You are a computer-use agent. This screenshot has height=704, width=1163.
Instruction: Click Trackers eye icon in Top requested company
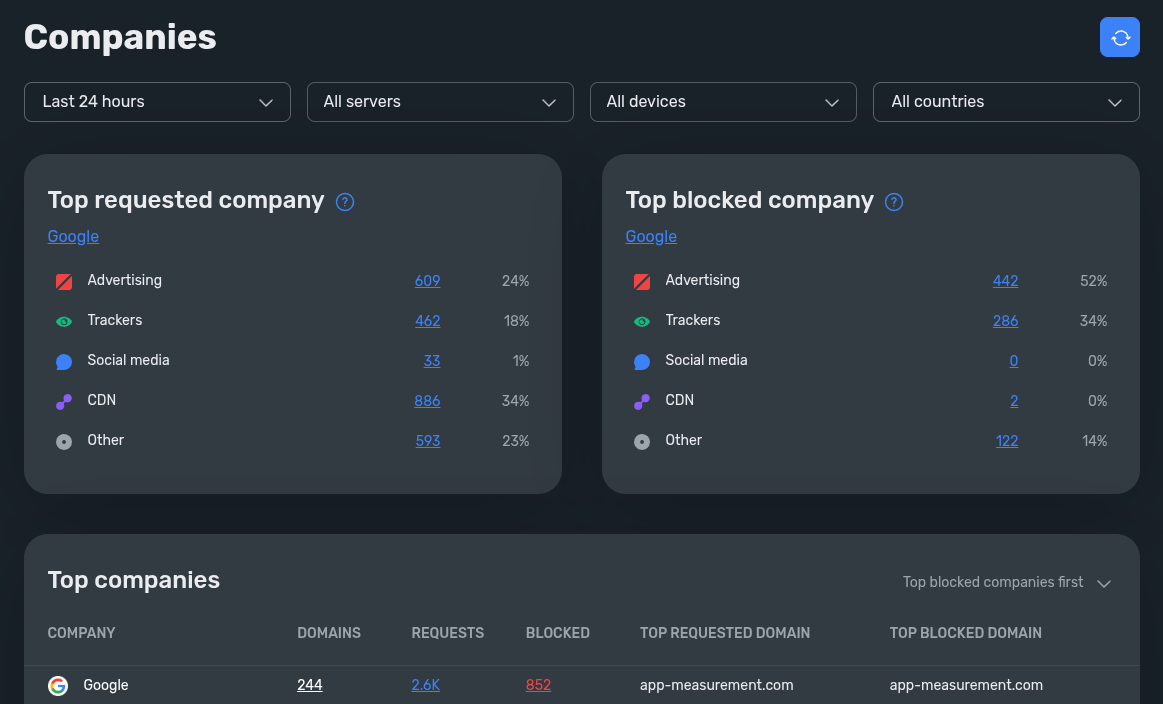tap(64, 321)
